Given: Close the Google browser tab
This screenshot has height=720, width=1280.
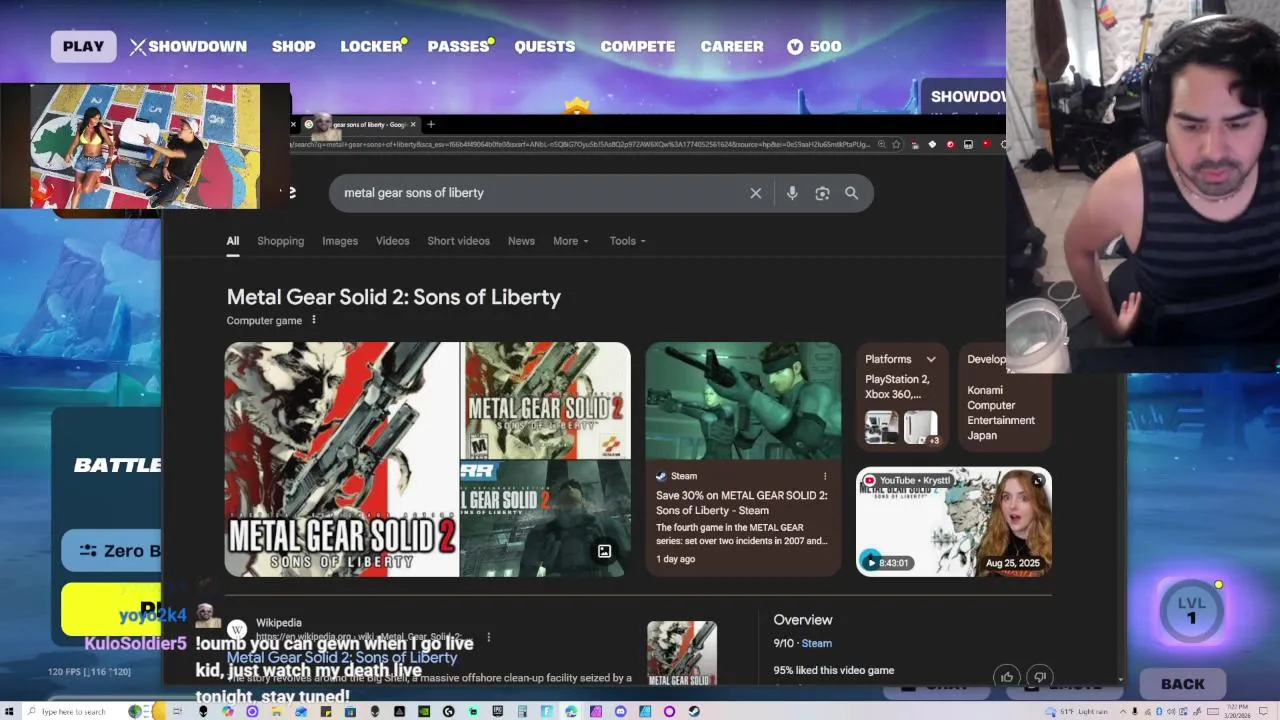Looking at the screenshot, I should click(413, 125).
